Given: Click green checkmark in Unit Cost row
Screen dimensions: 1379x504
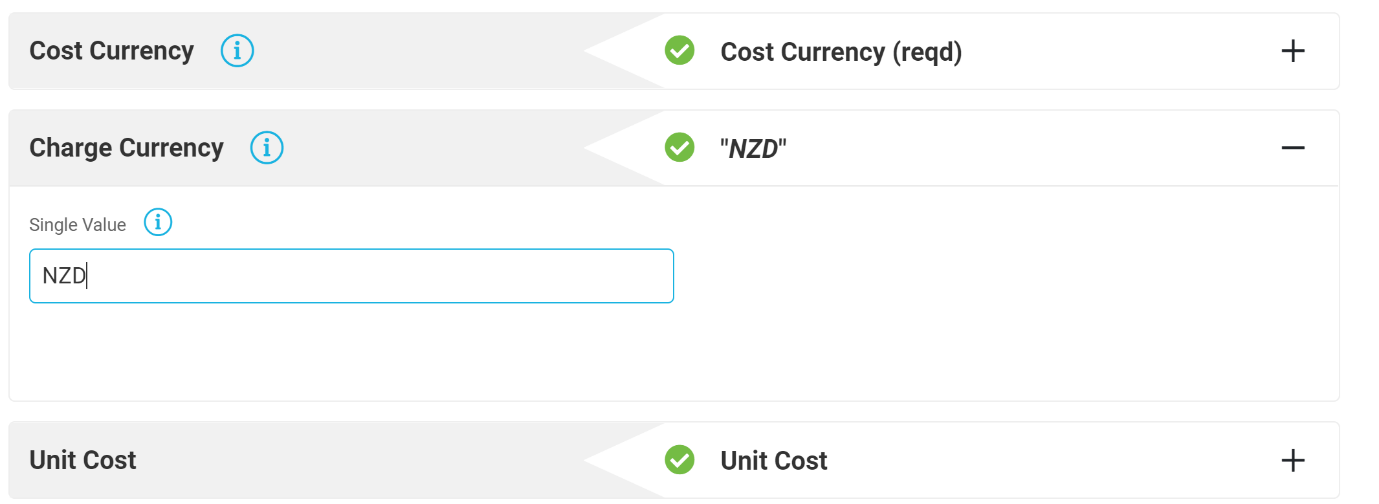Looking at the screenshot, I should [680, 459].
